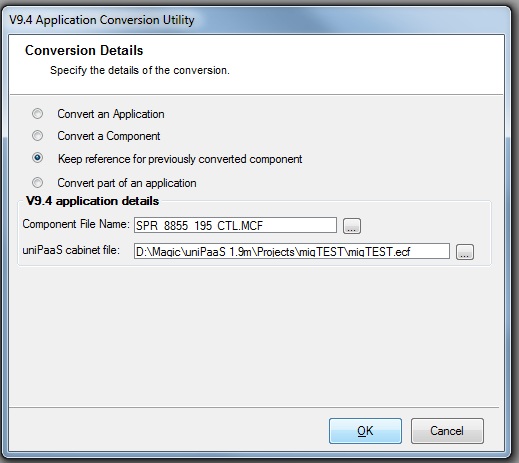The image size is (519, 463).
Task: Click the 'Convert part of an application' label text
Action: point(127,183)
